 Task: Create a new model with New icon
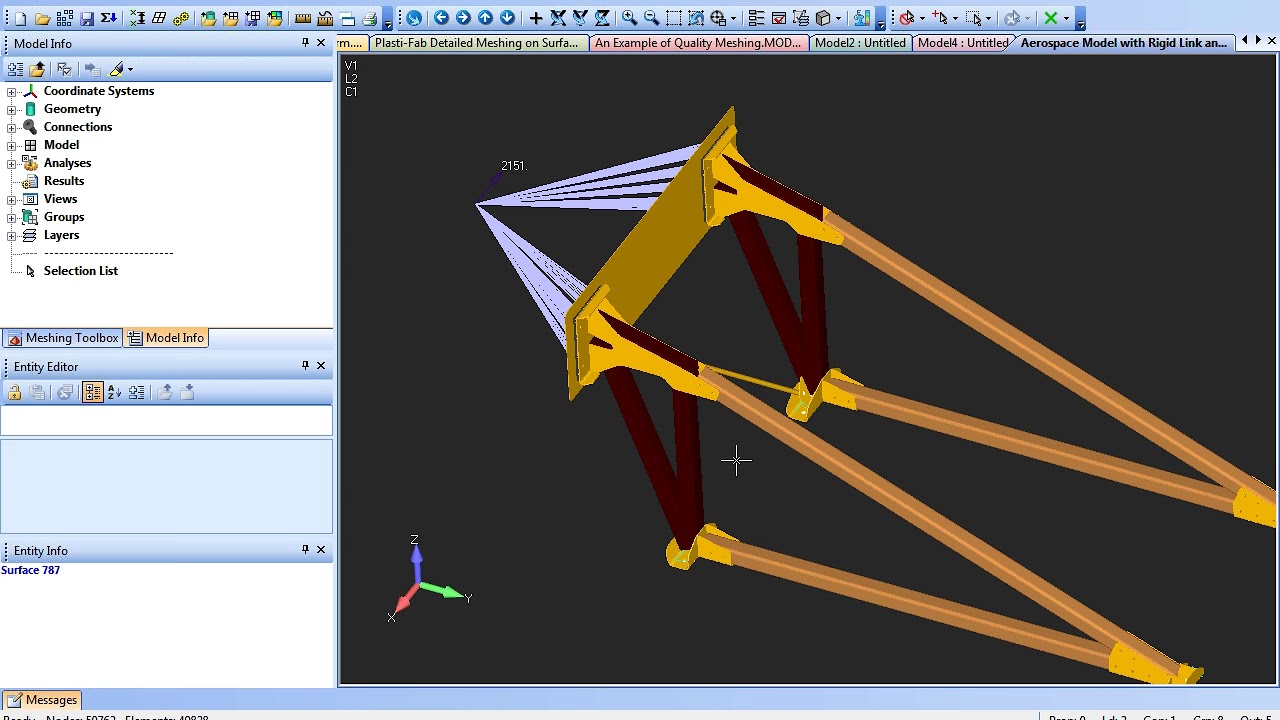[x=20, y=18]
